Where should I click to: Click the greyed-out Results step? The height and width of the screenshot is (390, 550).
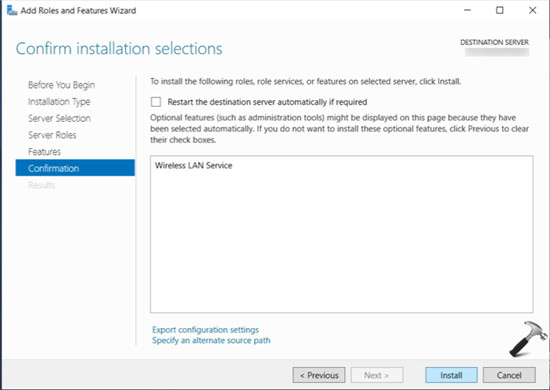41,185
